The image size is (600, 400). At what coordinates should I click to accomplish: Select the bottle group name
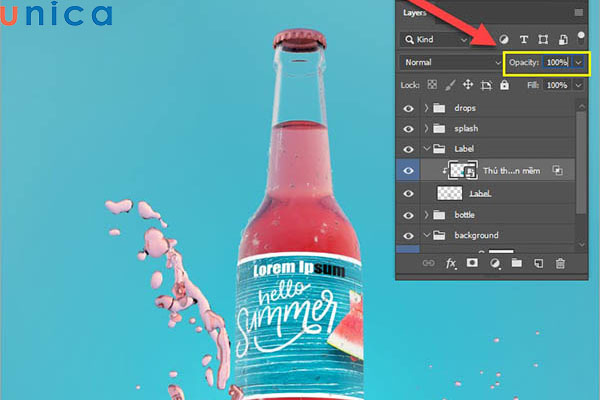465,215
